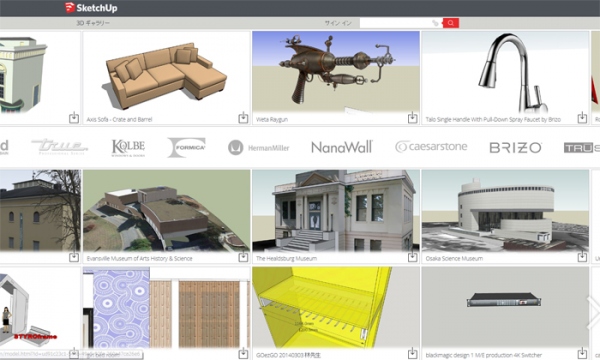Image resolution: width=600 pixels, height=360 pixels.
Task: Click the 'Weta Raygun' title text
Action: [x=272, y=120]
